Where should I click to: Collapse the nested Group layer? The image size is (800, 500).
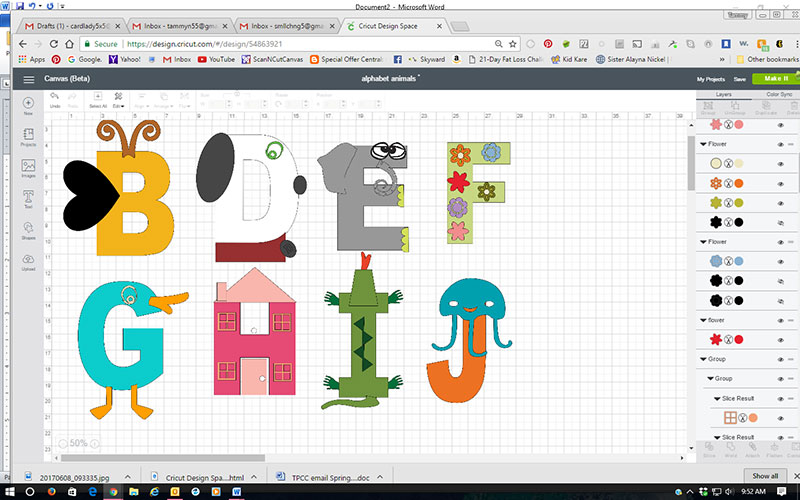pos(710,379)
